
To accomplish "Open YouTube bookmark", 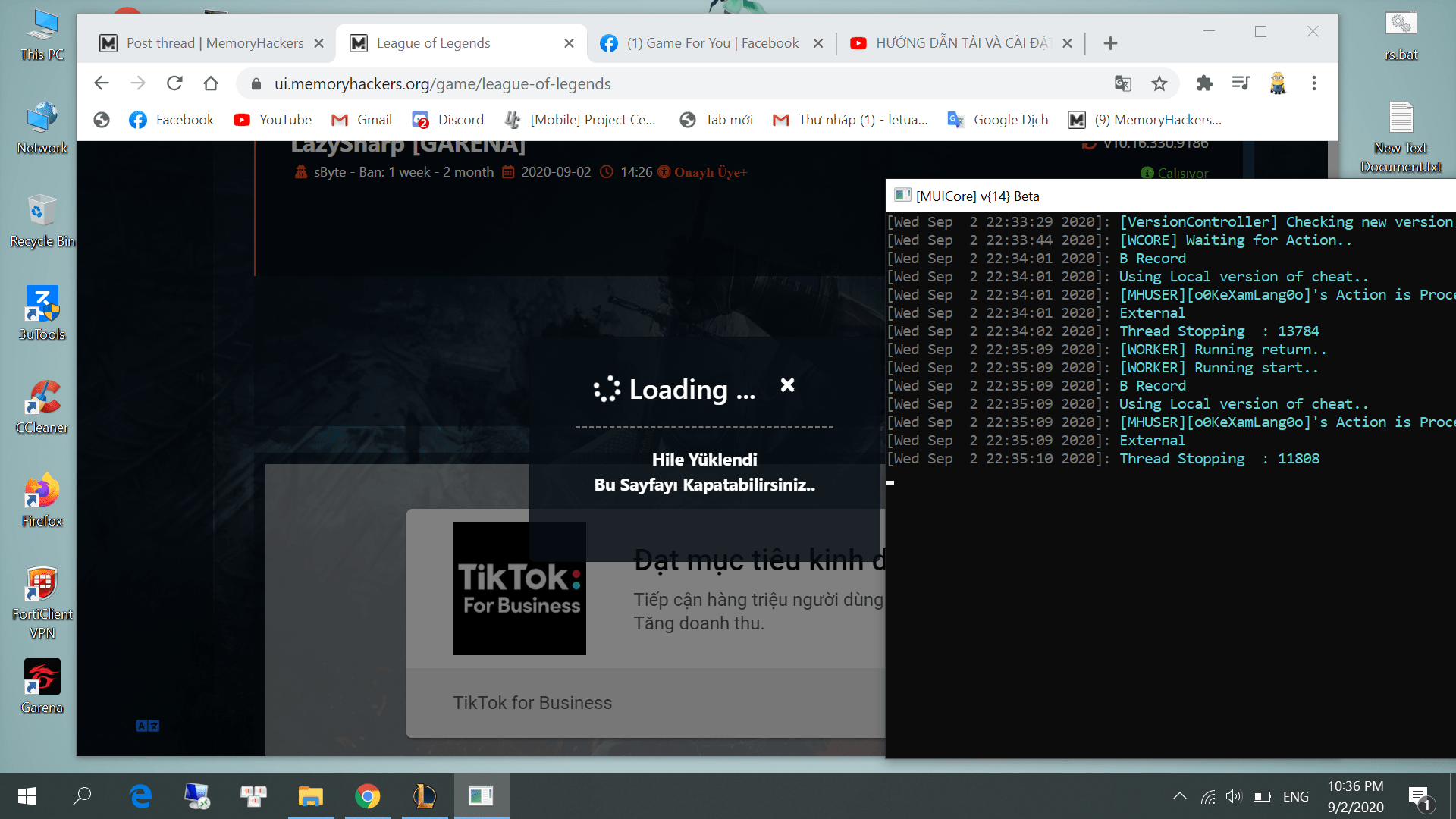I will tap(273, 120).
